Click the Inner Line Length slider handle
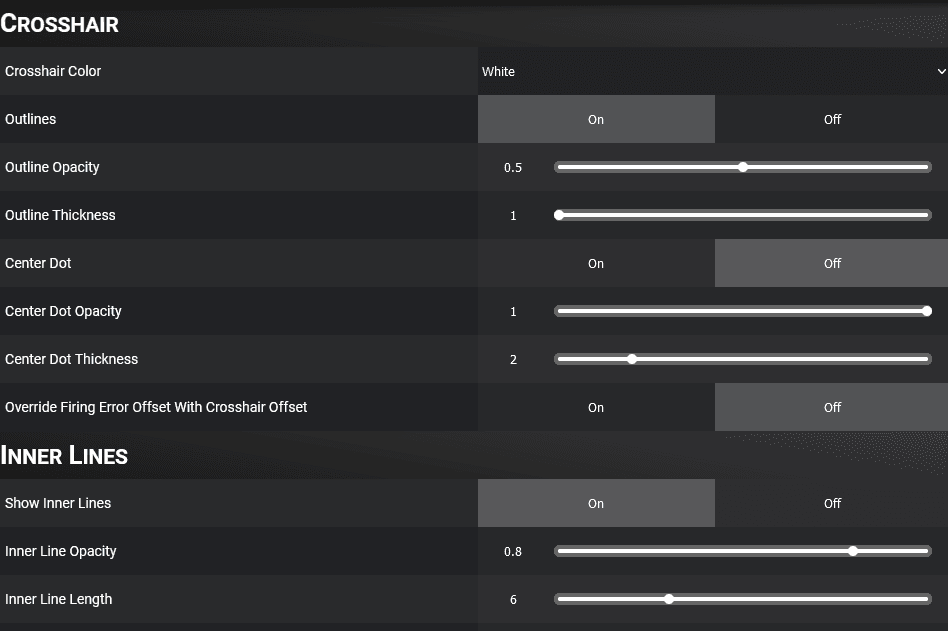948x631 pixels. [668, 599]
